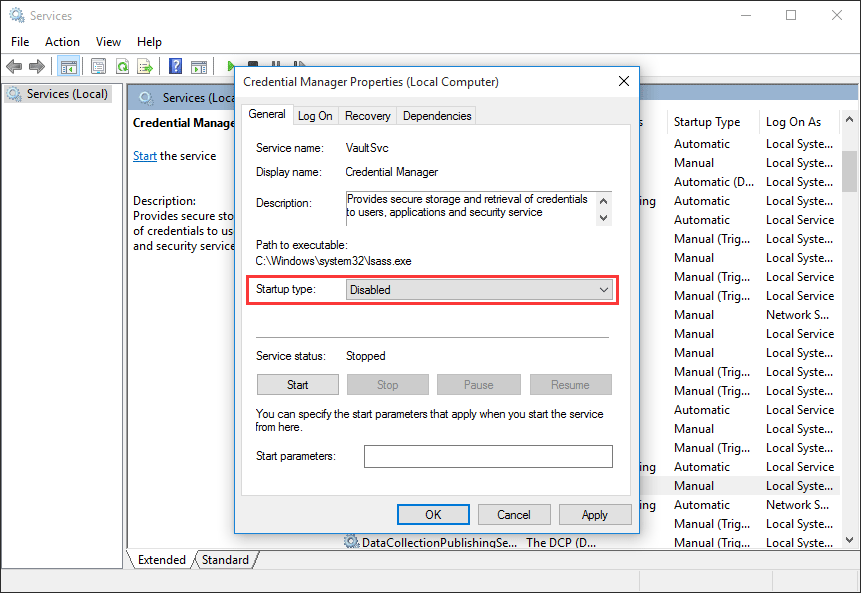Minimize the Services window

[746, 15]
